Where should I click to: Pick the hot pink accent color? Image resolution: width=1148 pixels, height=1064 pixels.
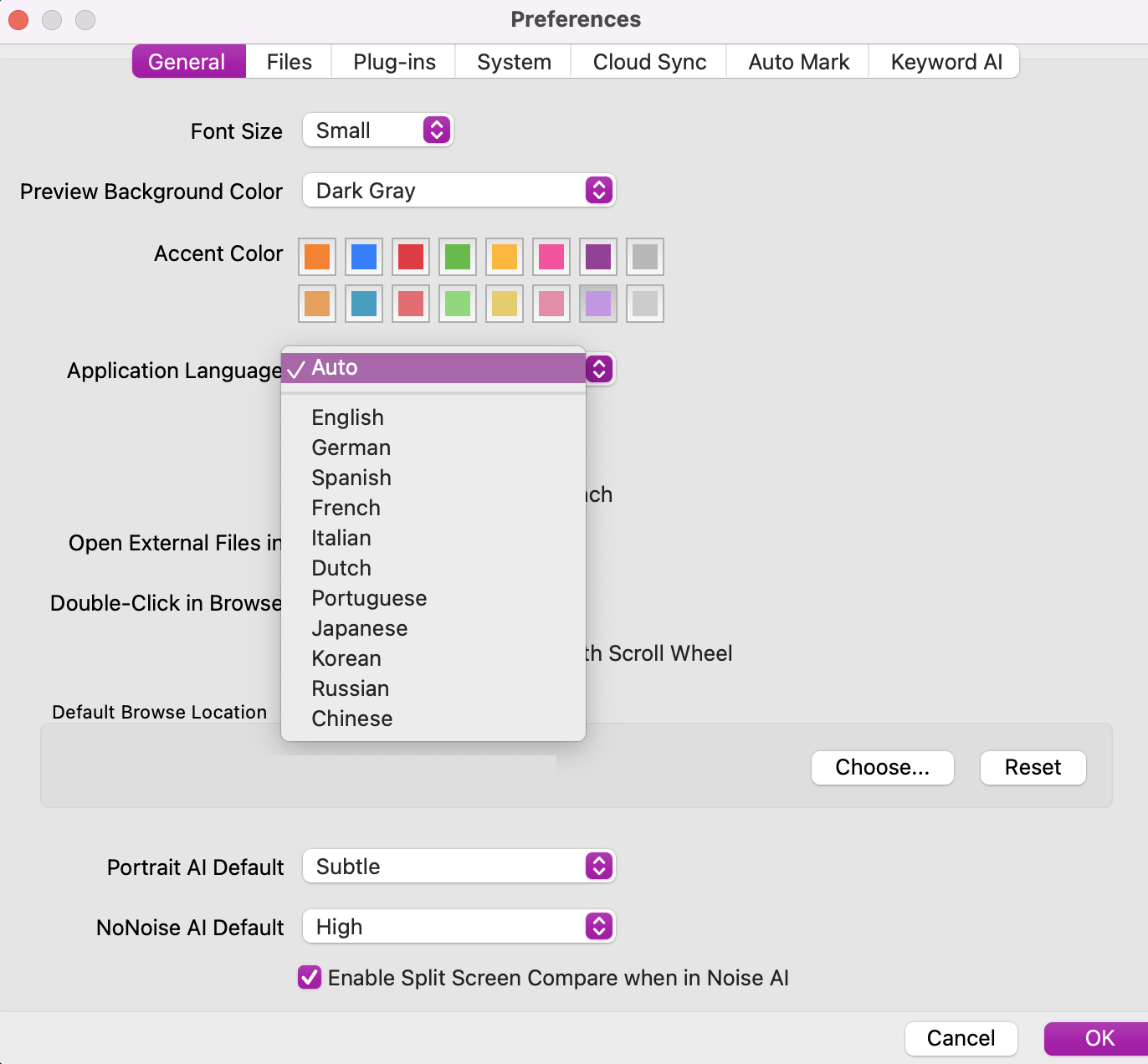pyautogui.click(x=551, y=257)
